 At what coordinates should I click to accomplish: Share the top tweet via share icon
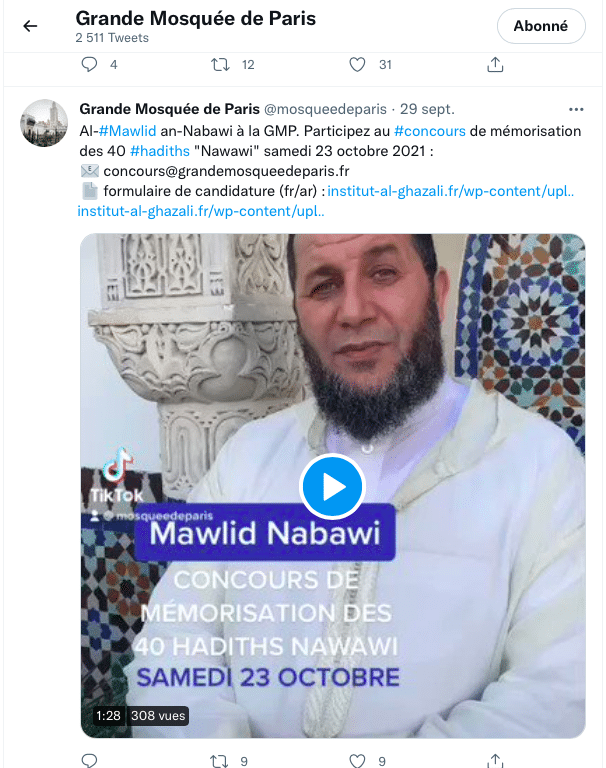click(495, 65)
